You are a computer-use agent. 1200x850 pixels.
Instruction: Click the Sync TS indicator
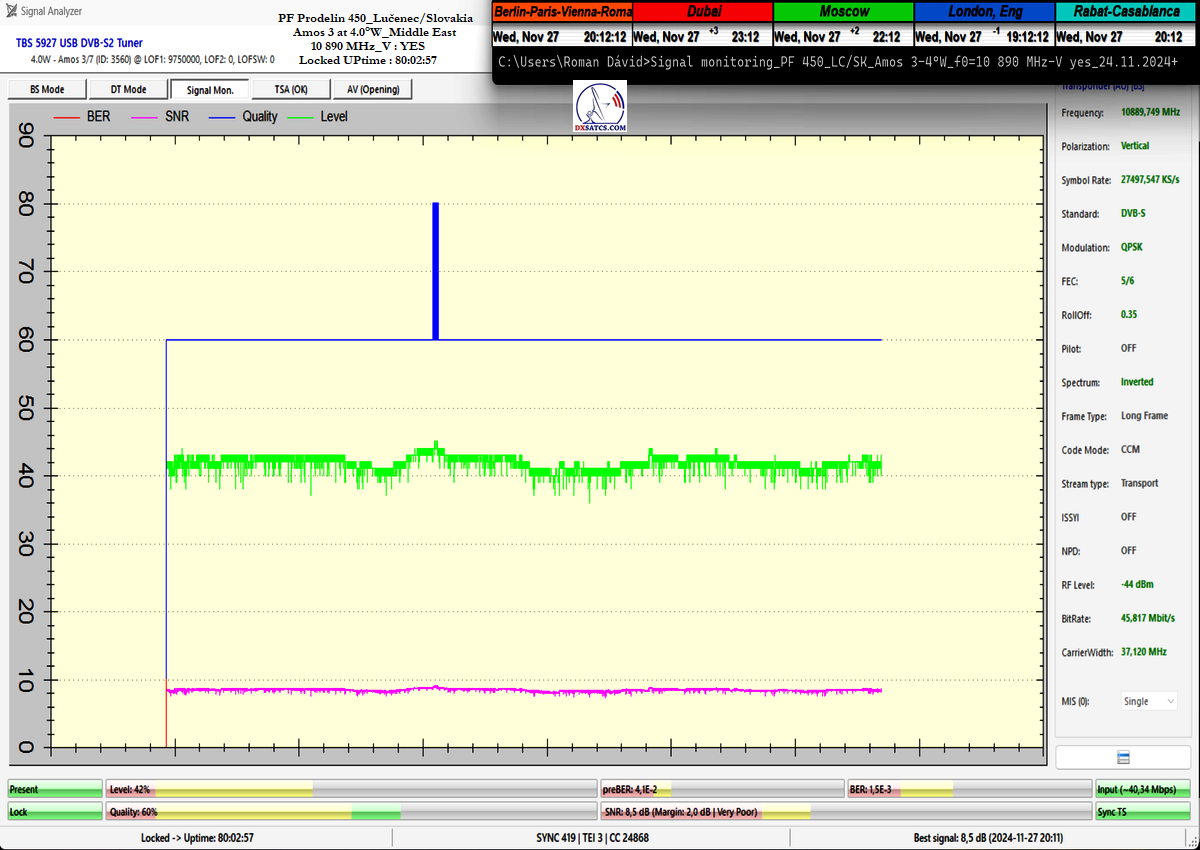point(1142,812)
